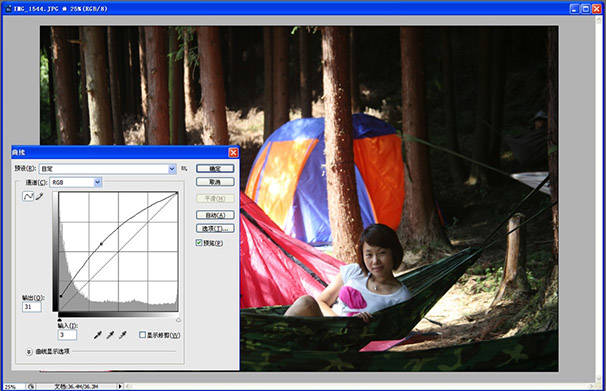Expand the Curve Display Options section
The width and height of the screenshot is (606, 391).
coord(29,352)
